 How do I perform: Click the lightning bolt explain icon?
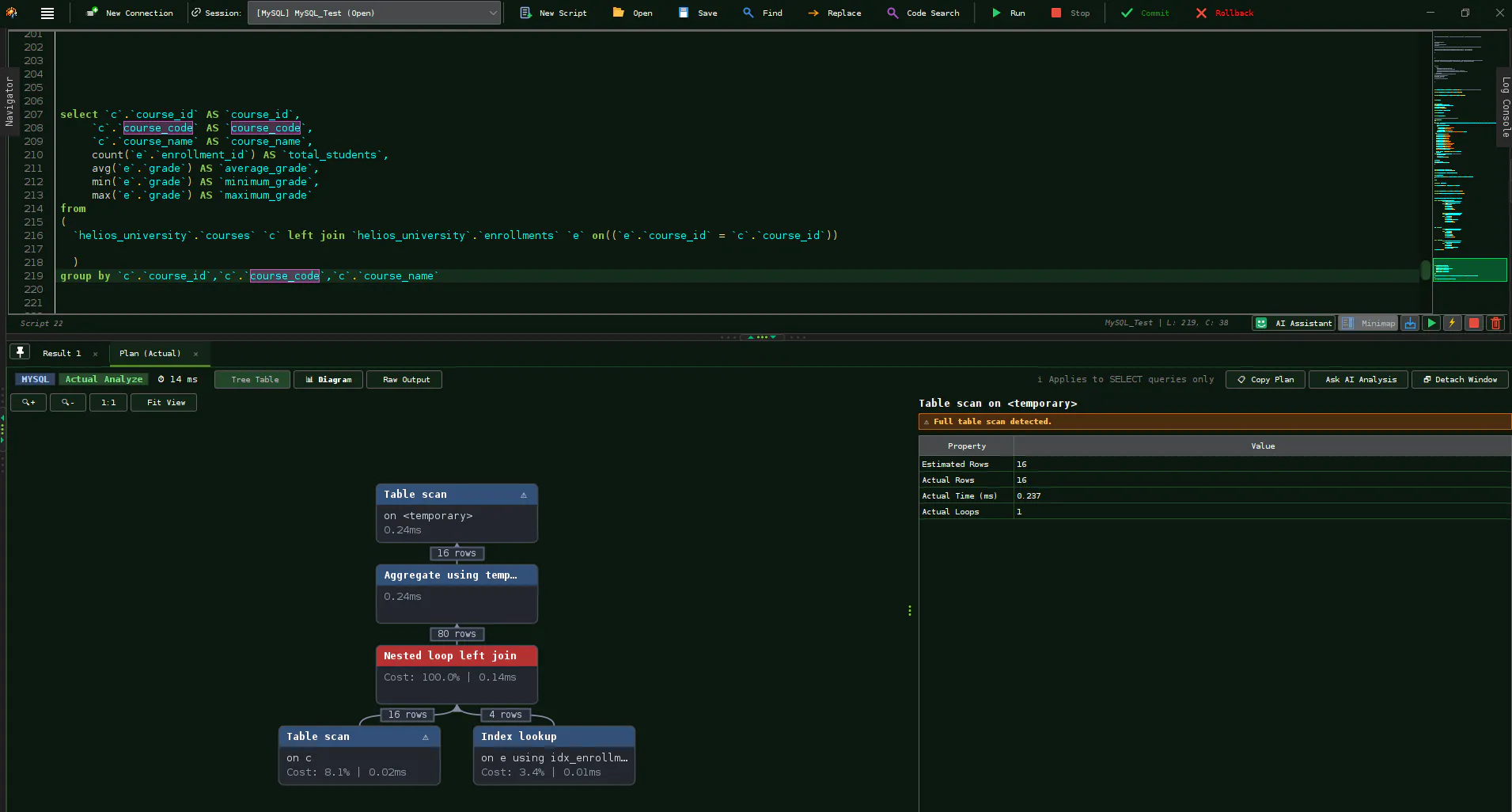point(1452,323)
